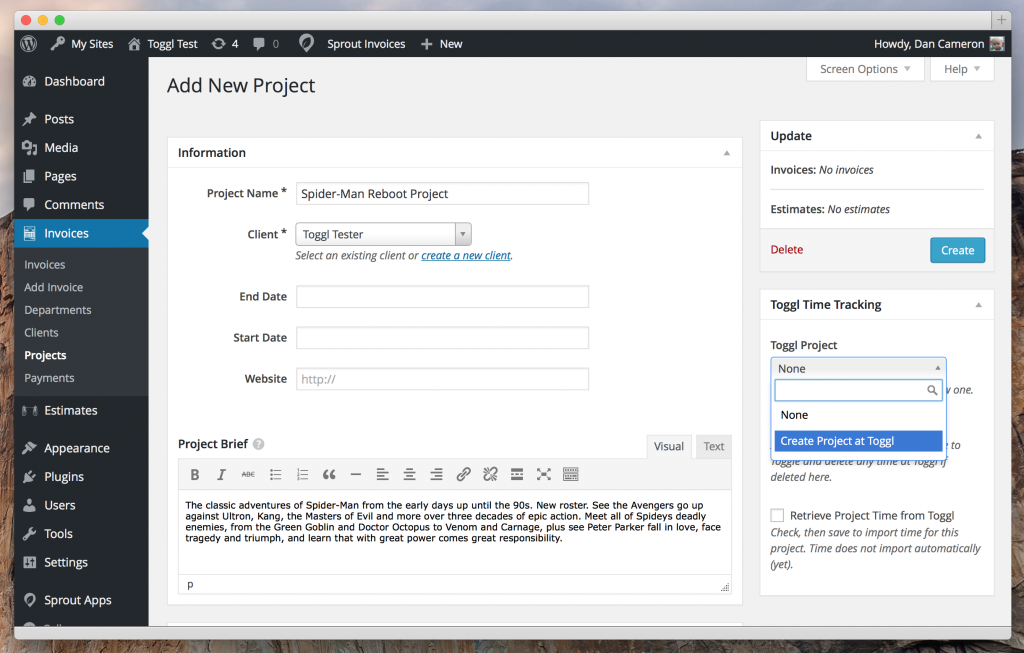Enable Retrieve Project Time from Toggl
Viewport: 1024px width, 653px height.
tap(777, 515)
